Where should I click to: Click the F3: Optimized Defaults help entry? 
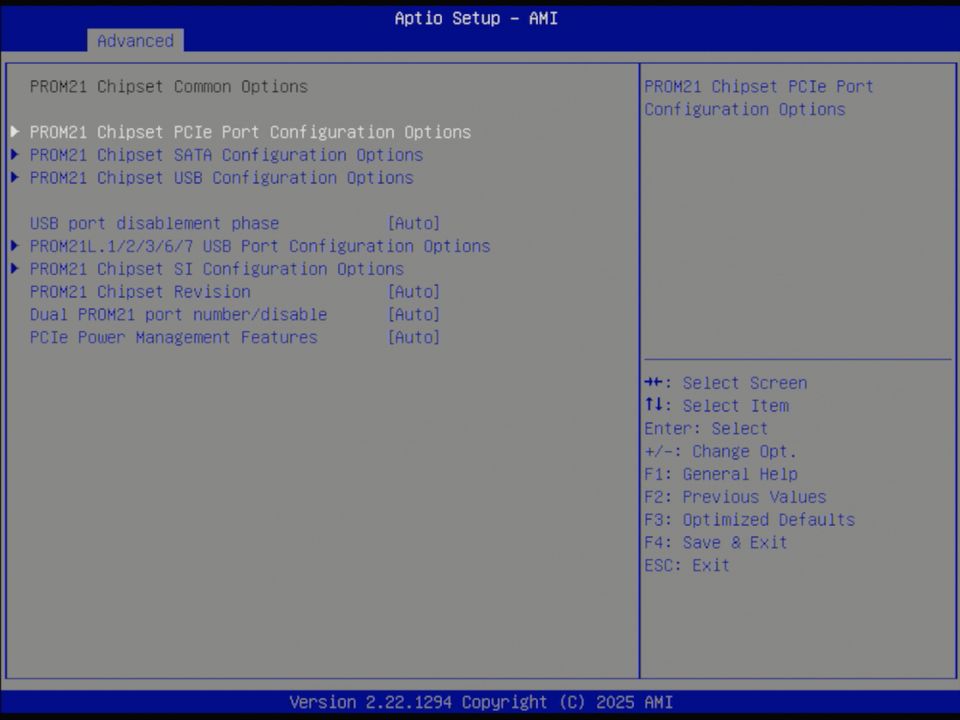(749, 519)
